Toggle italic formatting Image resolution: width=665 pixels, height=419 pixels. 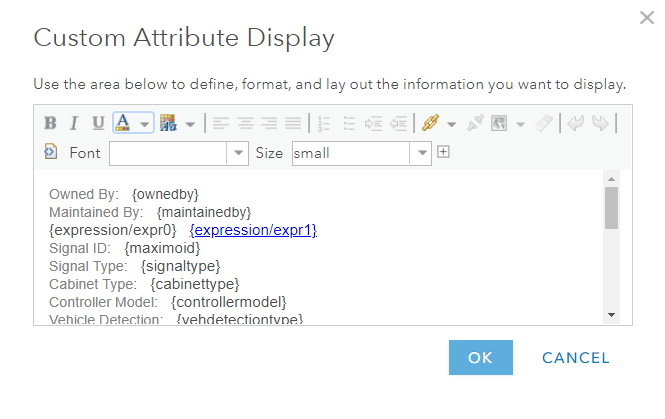74,123
